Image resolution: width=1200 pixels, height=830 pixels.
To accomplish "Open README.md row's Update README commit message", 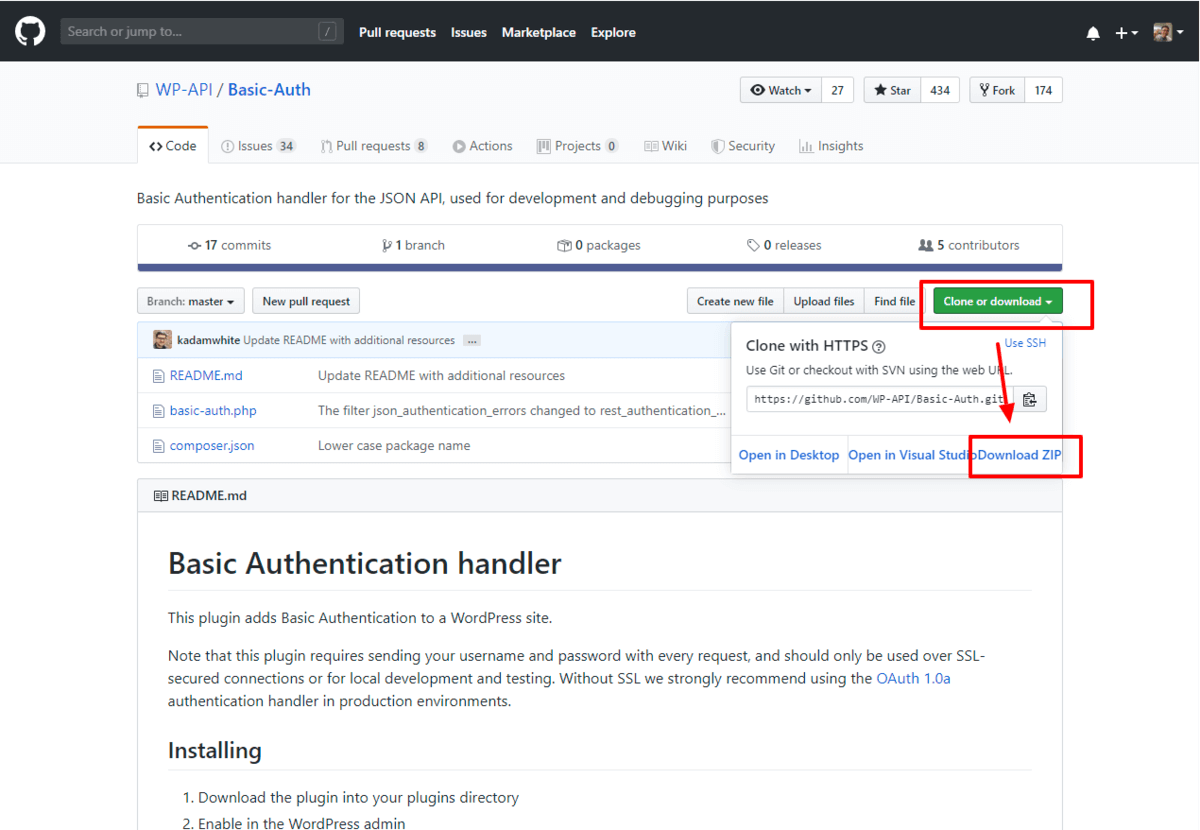I will tap(441, 376).
